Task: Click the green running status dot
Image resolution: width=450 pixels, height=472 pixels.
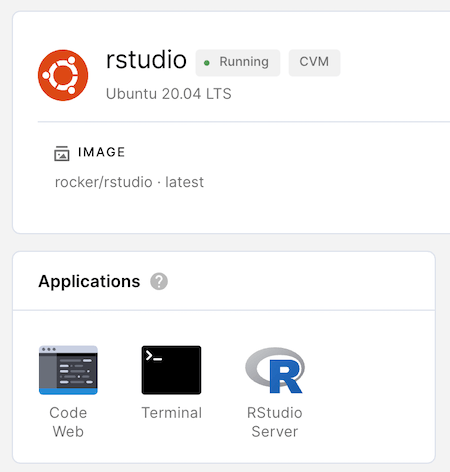Action: click(x=207, y=63)
